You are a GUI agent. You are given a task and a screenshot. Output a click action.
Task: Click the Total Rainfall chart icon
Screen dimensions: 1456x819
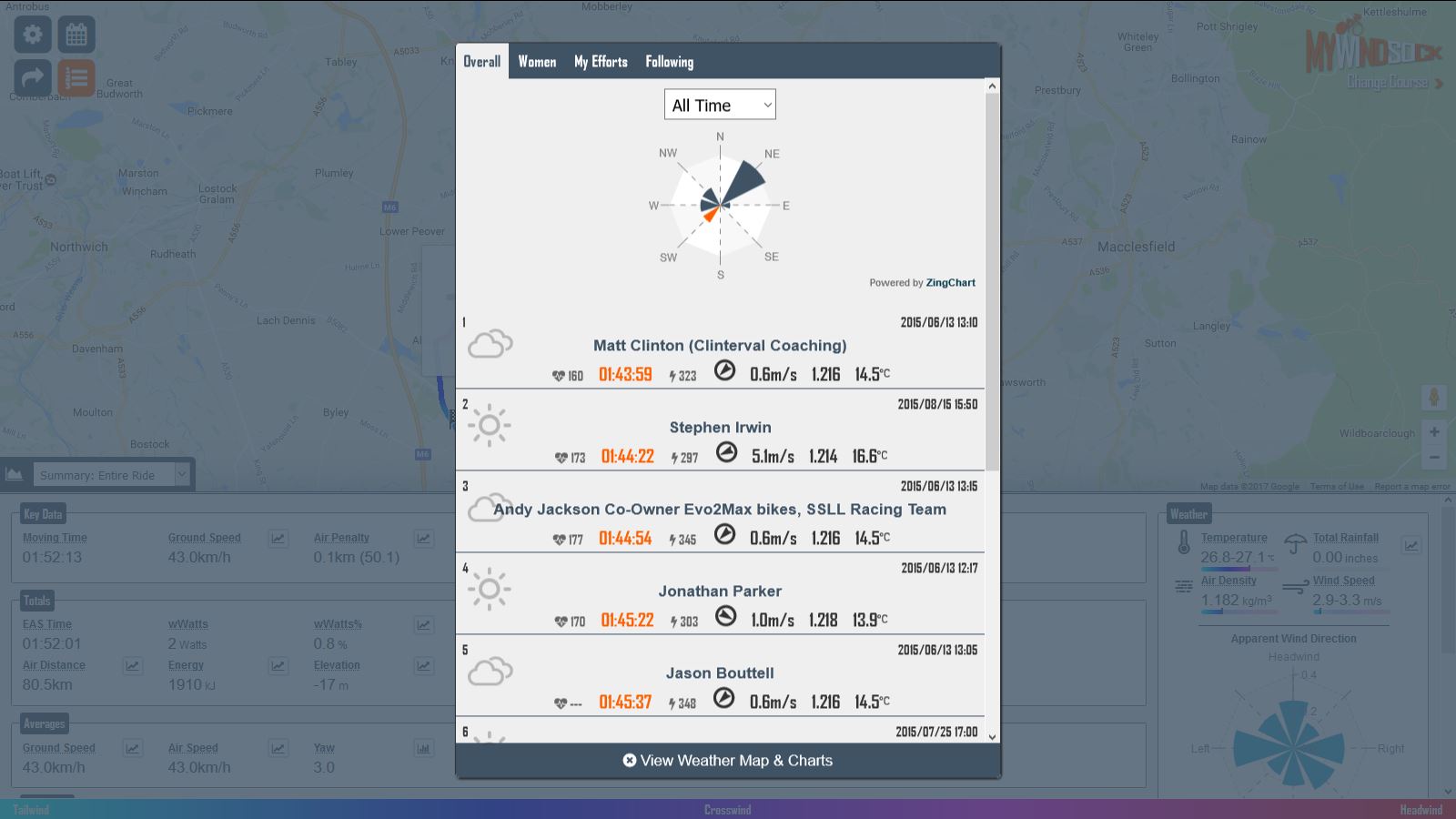pyautogui.click(x=1412, y=545)
